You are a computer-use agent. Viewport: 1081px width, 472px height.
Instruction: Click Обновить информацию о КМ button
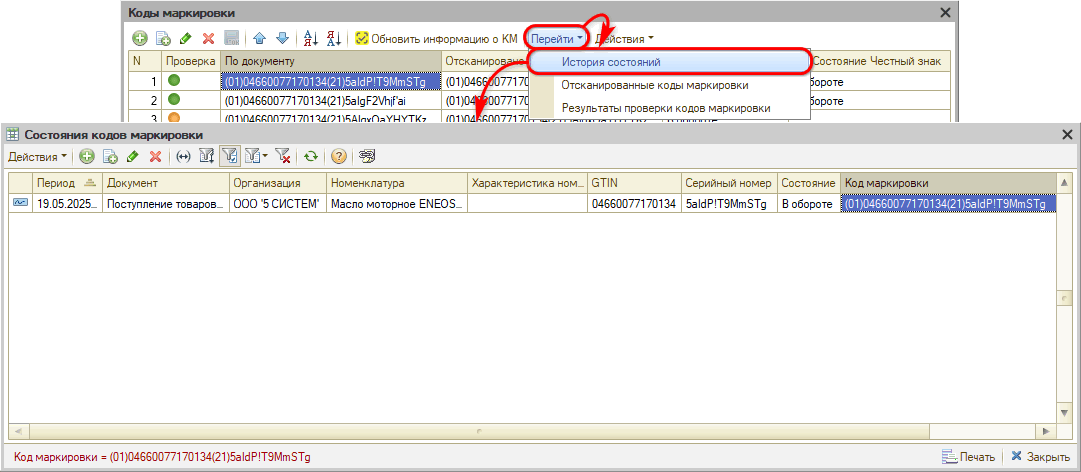(x=436, y=39)
